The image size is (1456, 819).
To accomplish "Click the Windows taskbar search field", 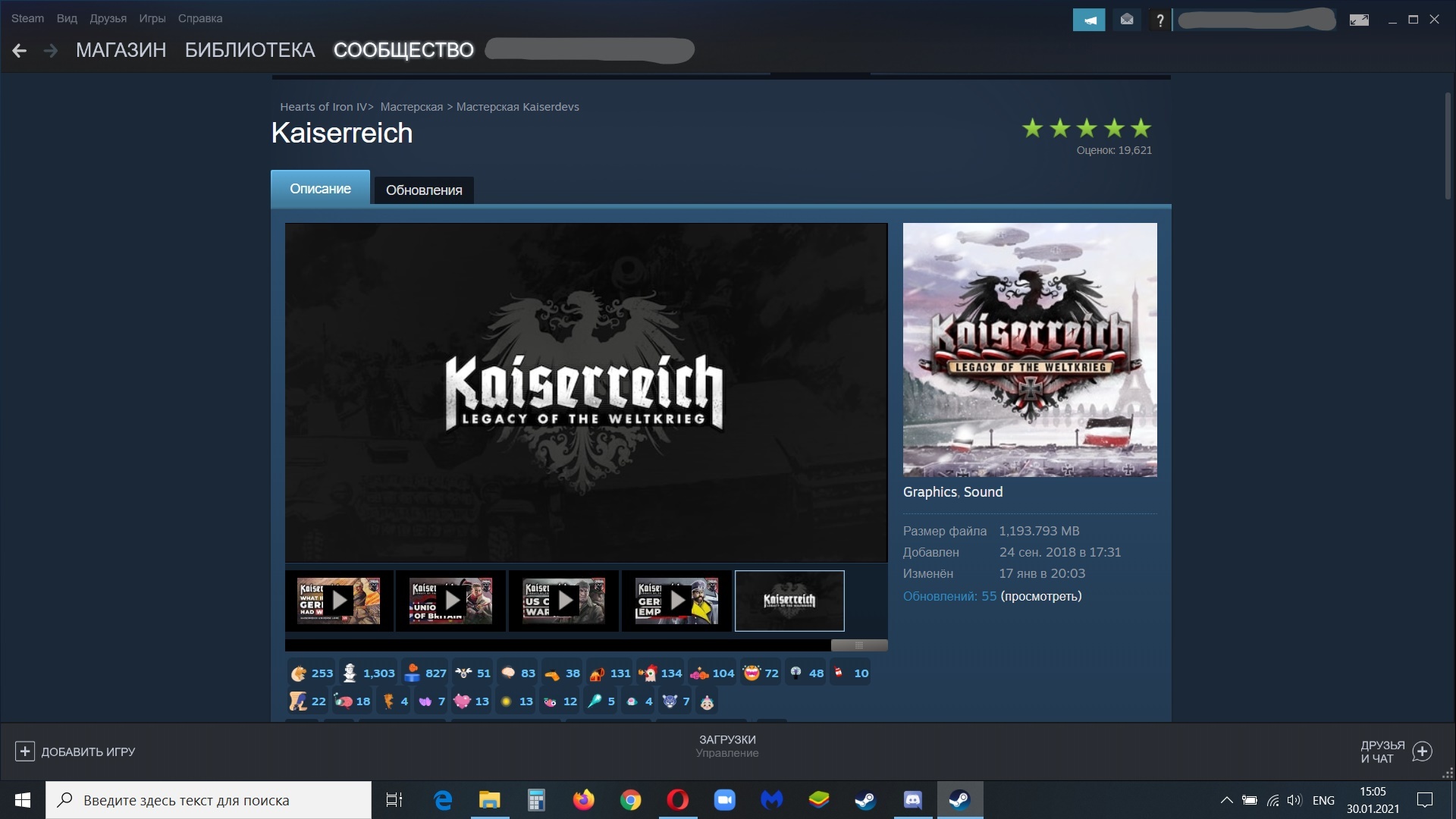I will coord(209,800).
